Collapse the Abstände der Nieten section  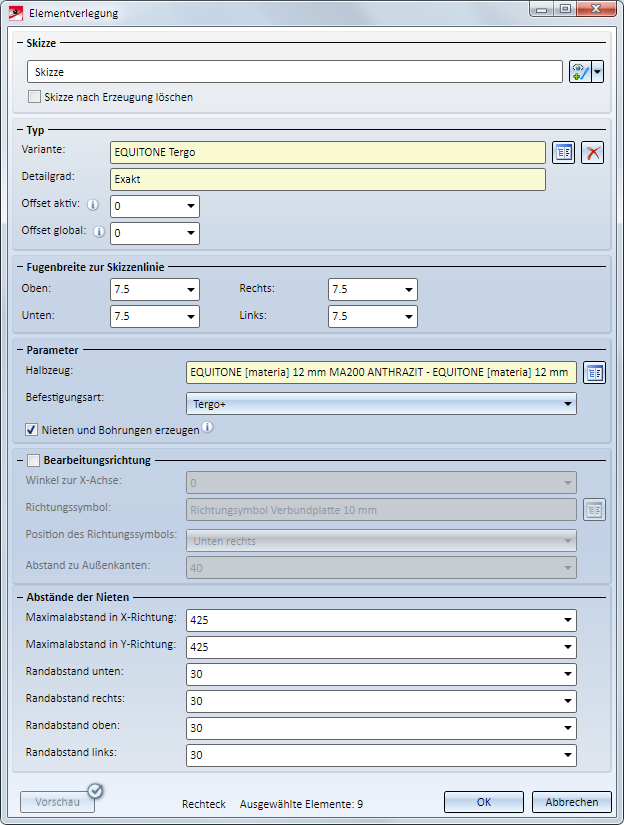point(20,597)
